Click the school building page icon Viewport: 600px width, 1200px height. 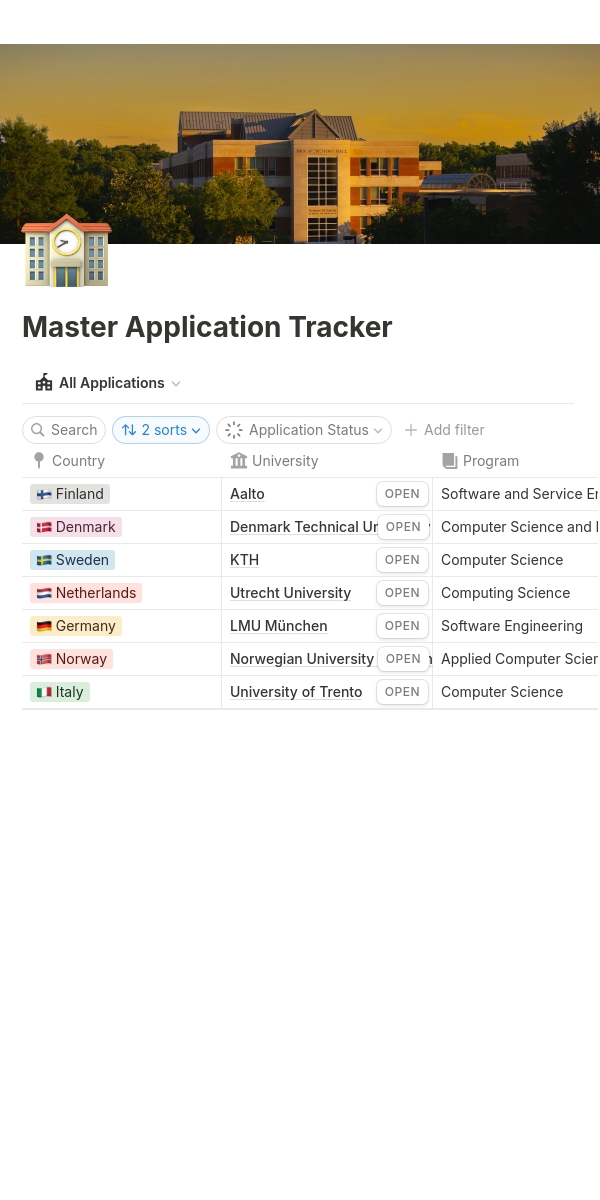tap(66, 251)
